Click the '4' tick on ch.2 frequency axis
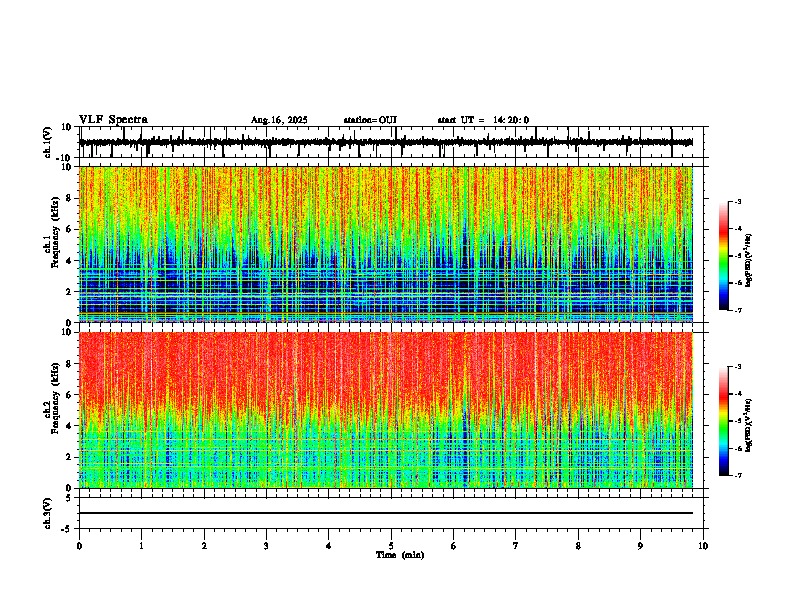The image size is (792, 612). click(69, 426)
